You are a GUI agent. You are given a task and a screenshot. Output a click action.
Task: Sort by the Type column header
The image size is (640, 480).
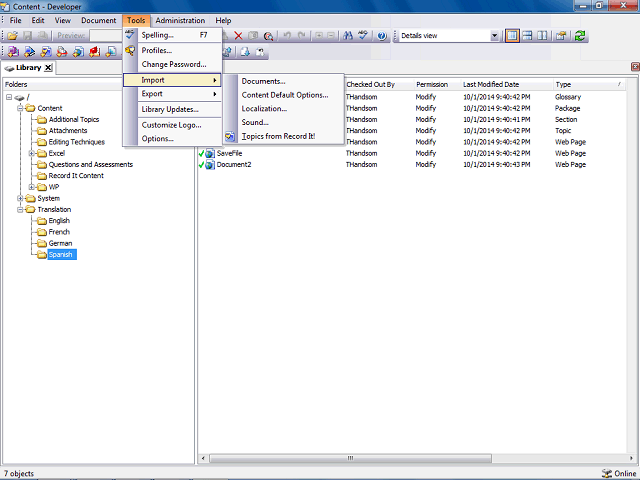(589, 84)
